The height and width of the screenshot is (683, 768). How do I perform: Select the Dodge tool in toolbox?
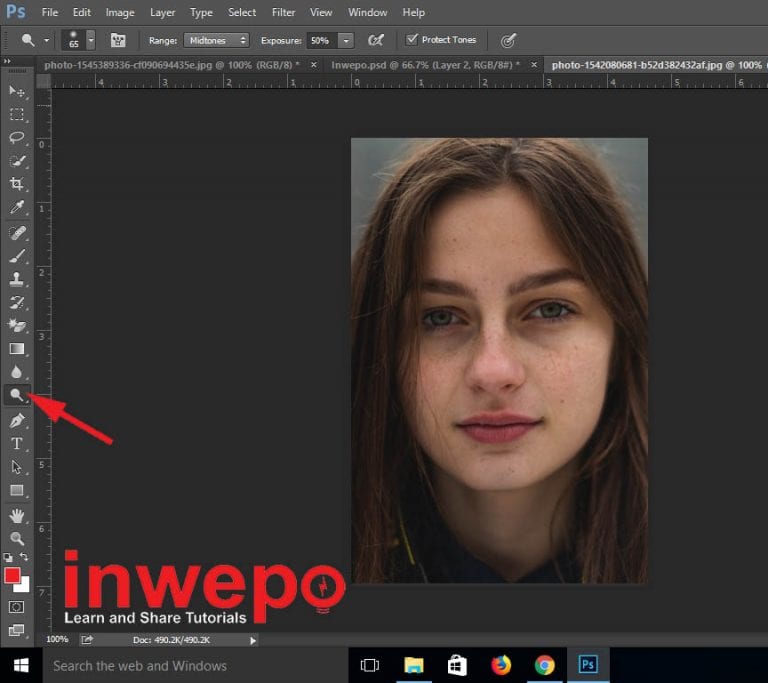coord(17,395)
